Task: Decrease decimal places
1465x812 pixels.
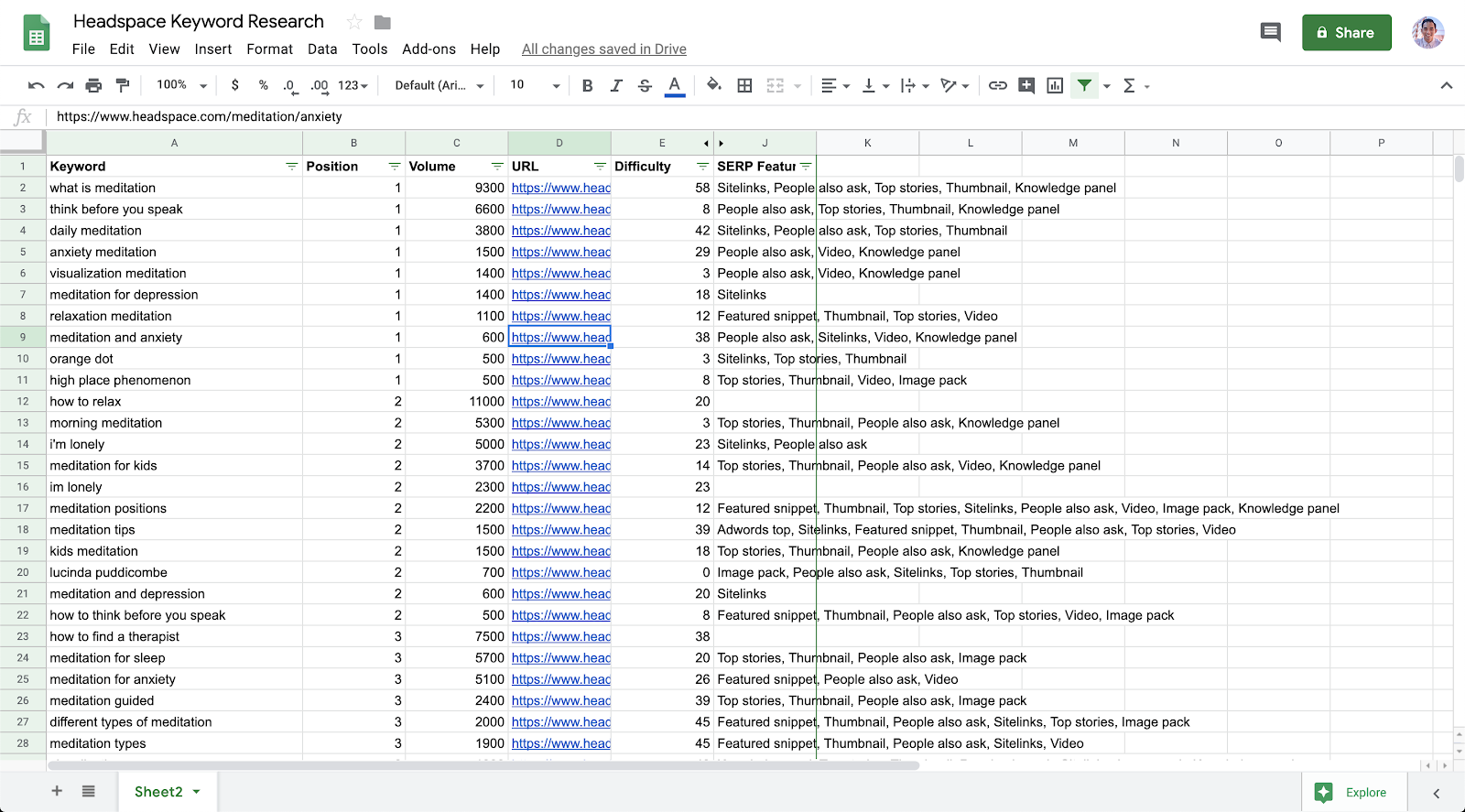Action: [x=289, y=85]
